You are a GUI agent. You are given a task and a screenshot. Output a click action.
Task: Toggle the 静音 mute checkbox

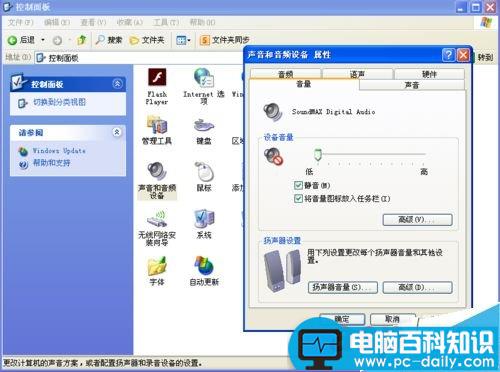(x=298, y=185)
